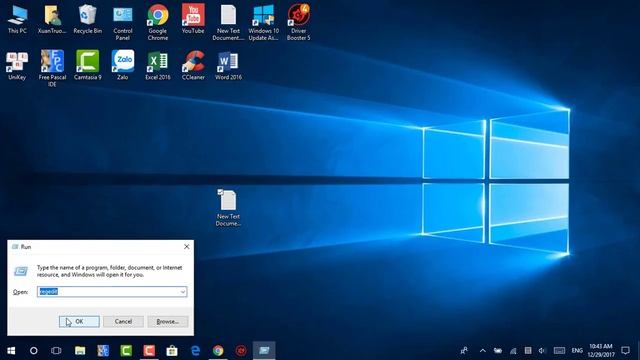The image size is (640, 360).
Task: Toggle checkbox on center New Text Document
Action: click(x=220, y=191)
